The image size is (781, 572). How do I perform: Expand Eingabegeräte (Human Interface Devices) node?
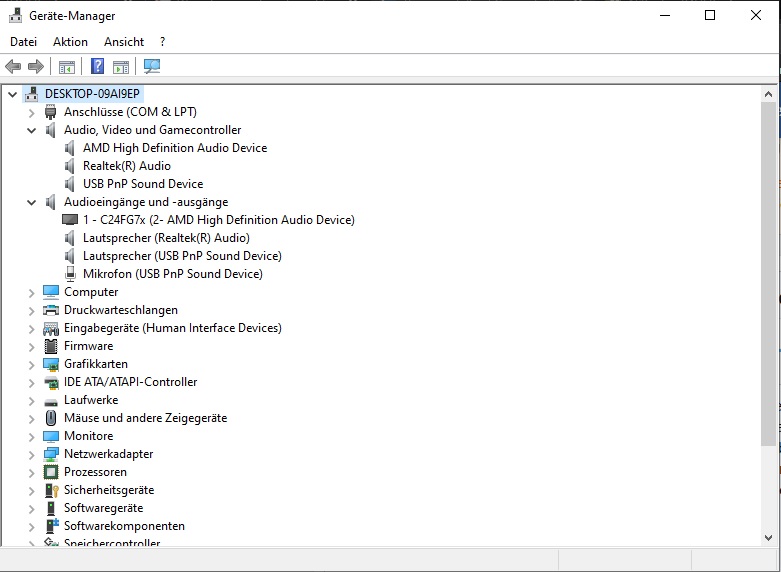[x=31, y=329]
